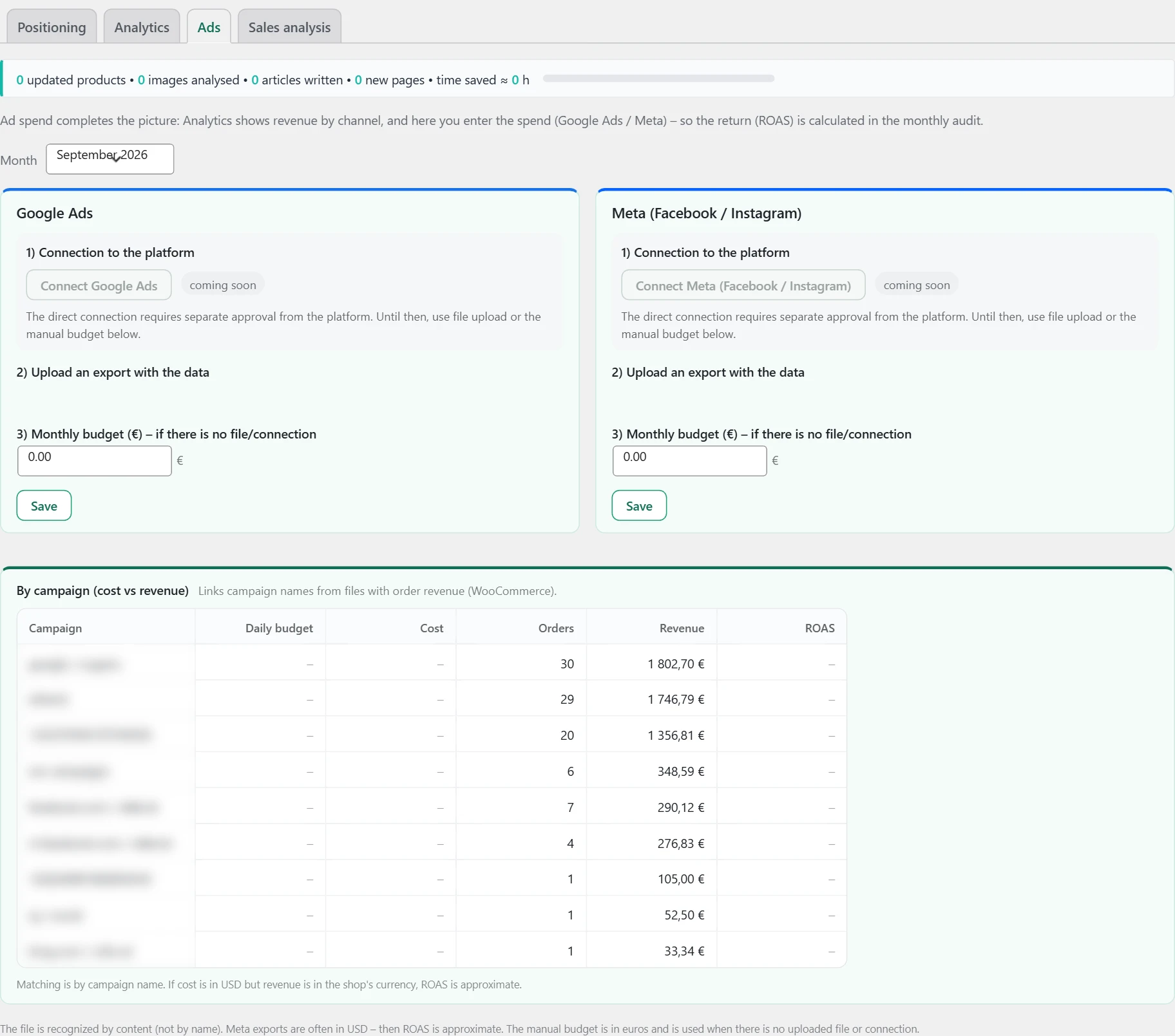Image resolution: width=1175 pixels, height=1036 pixels.
Task: Go to the Sales analysis tab
Action: (289, 27)
